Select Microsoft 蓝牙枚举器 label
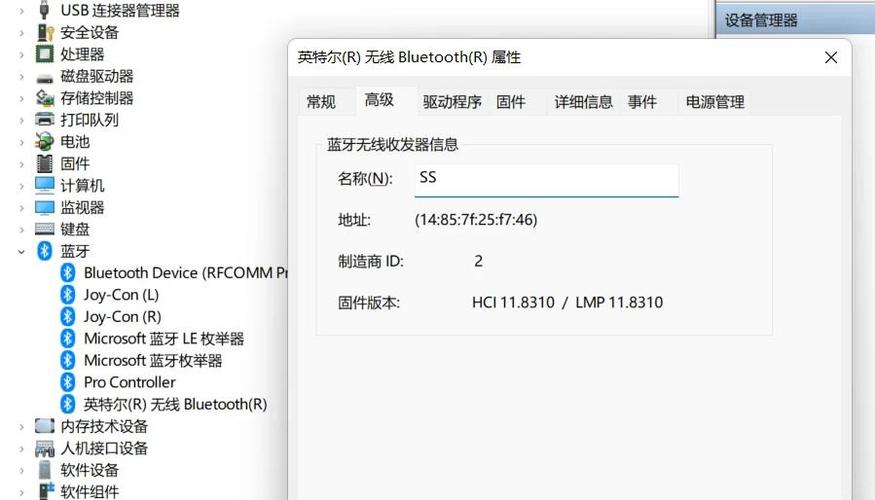This screenshot has width=875, height=500. 153,360
